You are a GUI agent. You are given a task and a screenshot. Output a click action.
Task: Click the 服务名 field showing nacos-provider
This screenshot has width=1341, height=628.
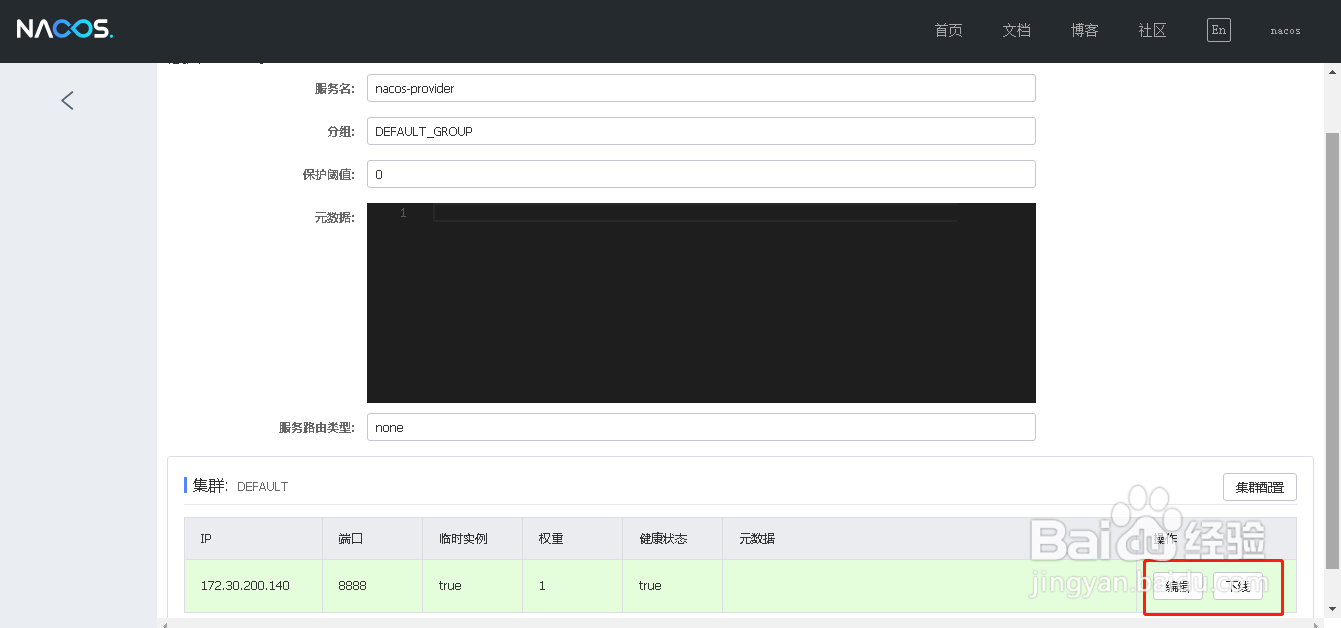pyautogui.click(x=701, y=88)
